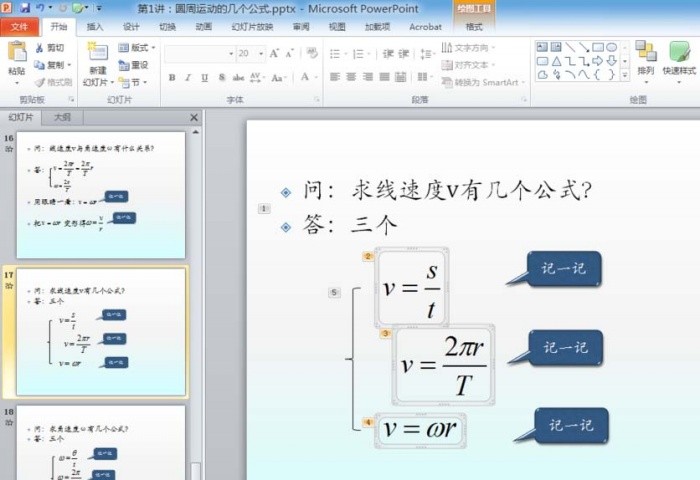The width and height of the screenshot is (700, 480).
Task: Open Quick Styles (快速样式) gallery
Action: 679,52
